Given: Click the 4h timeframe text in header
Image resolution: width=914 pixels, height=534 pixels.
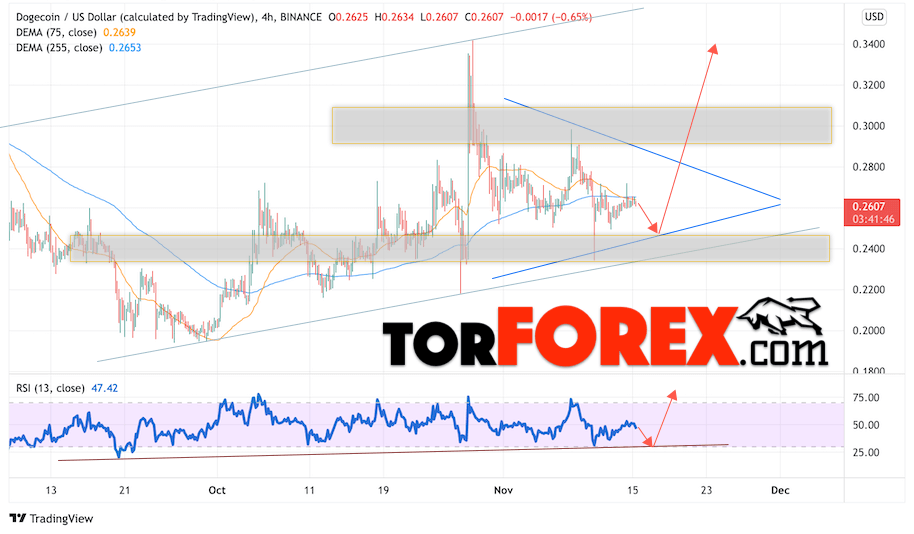Looking at the screenshot, I should click(267, 17).
